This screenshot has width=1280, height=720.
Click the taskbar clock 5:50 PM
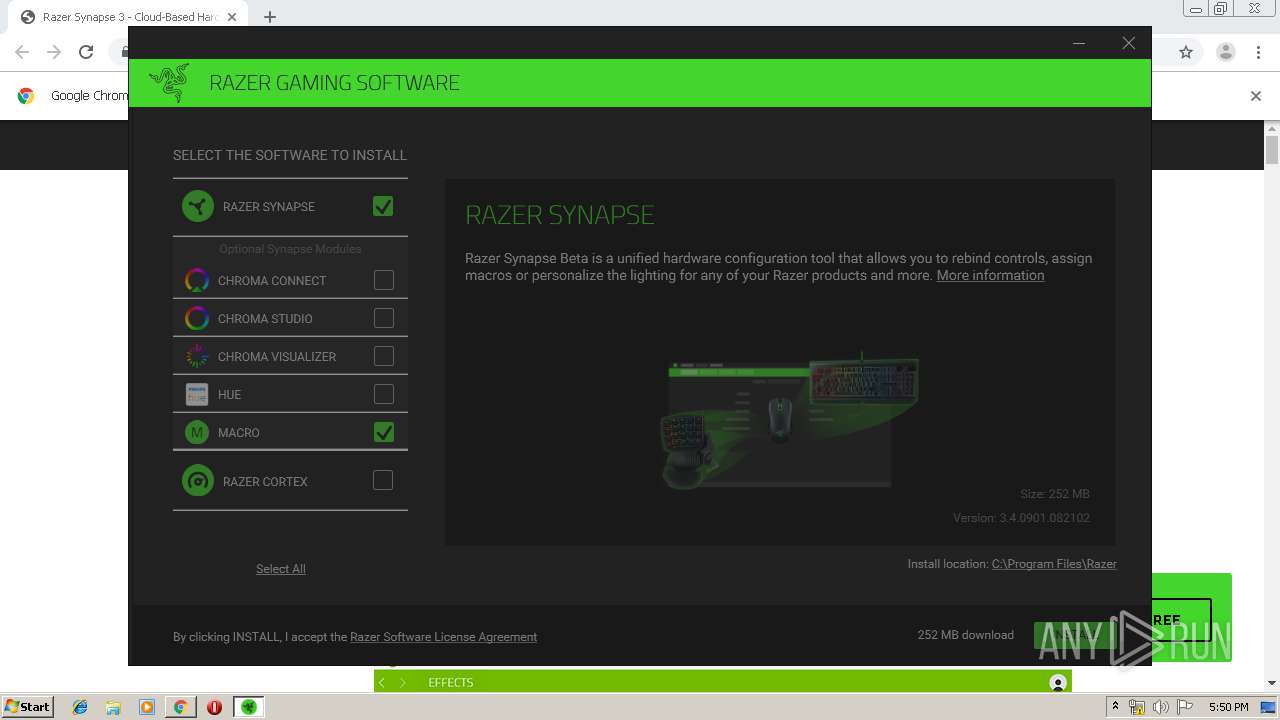tap(1228, 707)
